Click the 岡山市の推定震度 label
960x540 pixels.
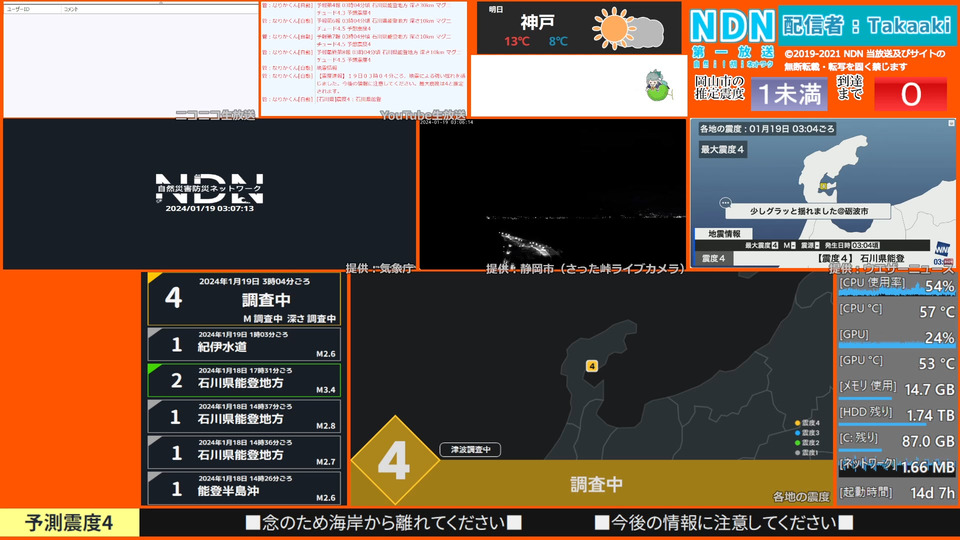[719, 88]
